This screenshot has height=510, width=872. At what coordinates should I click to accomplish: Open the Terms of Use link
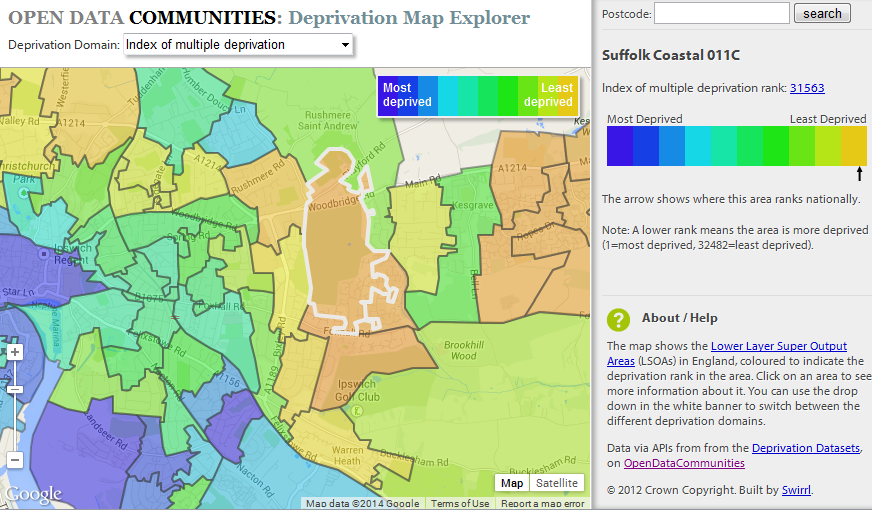(x=460, y=504)
